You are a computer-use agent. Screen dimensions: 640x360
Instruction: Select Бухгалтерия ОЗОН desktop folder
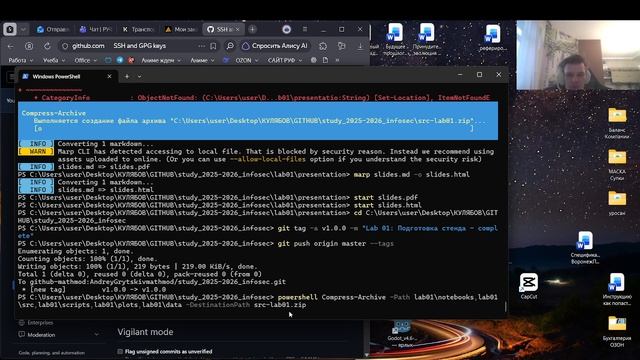[x=617, y=331]
